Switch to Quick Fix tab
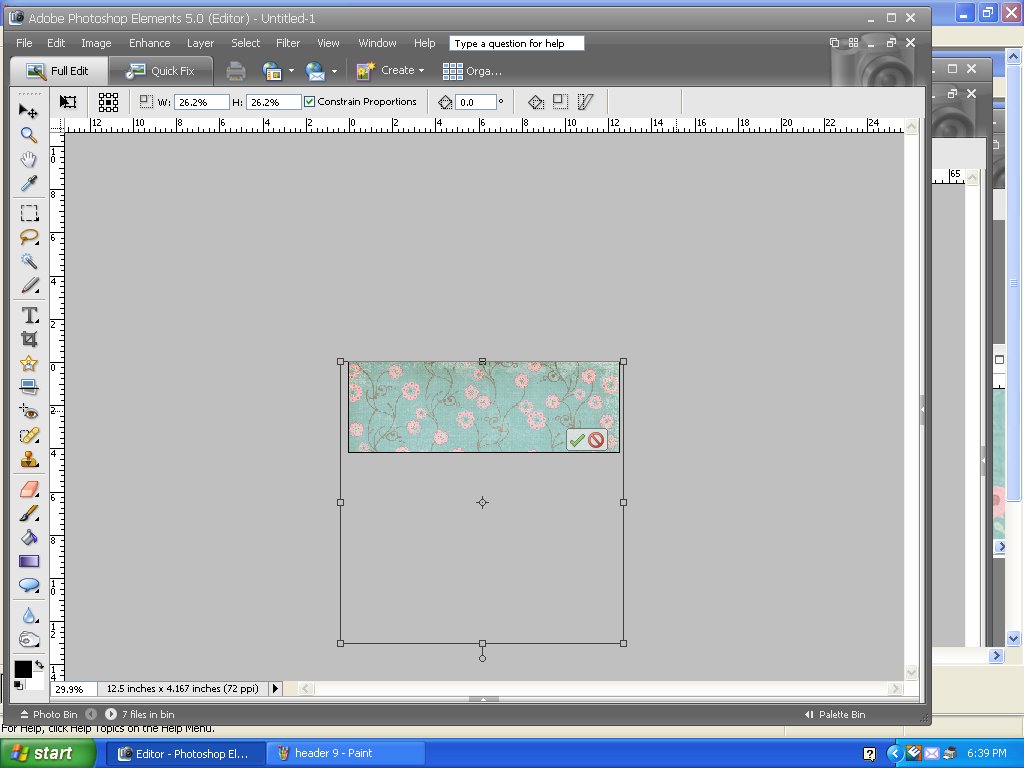This screenshot has width=1024, height=768. coord(161,71)
